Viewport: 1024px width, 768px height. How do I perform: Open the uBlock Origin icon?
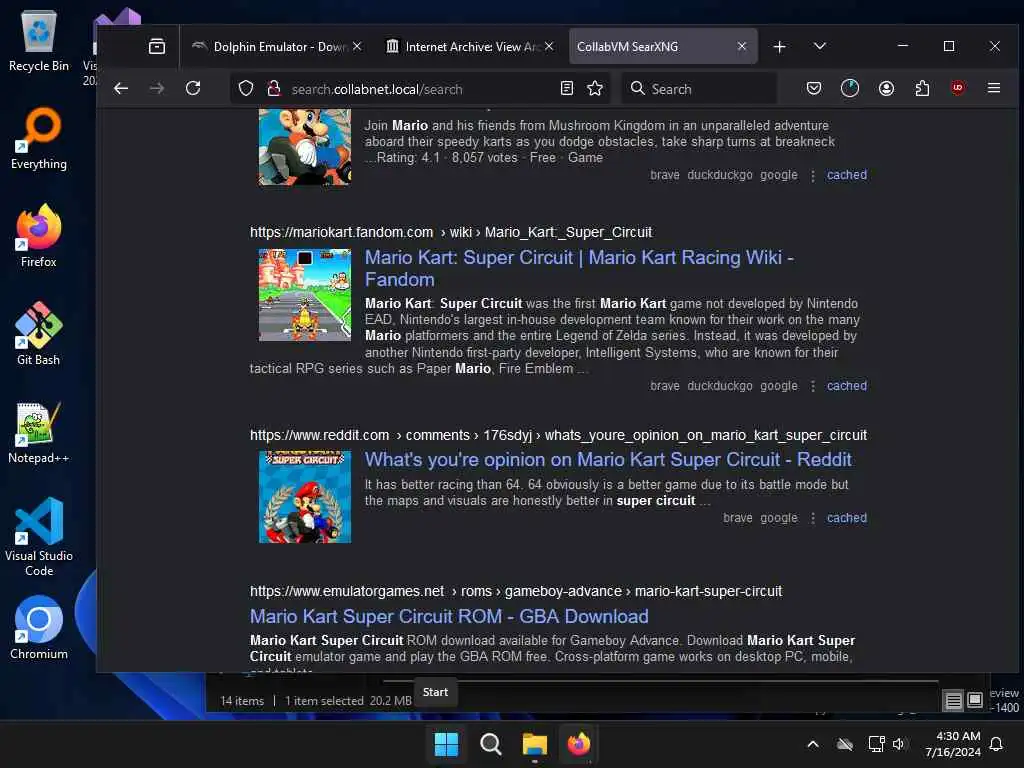[958, 88]
